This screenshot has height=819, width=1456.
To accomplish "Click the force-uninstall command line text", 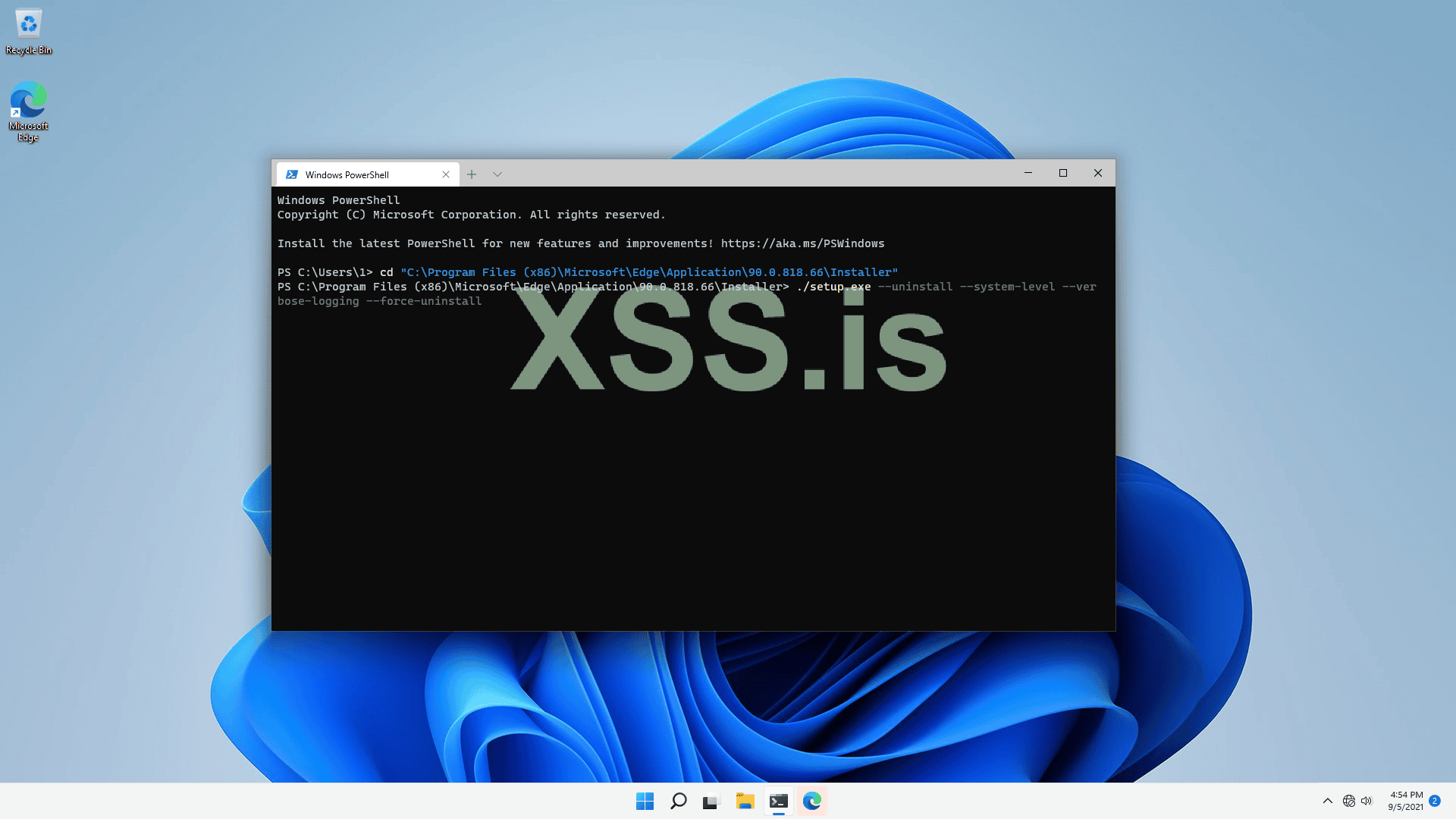I will click(x=424, y=301).
